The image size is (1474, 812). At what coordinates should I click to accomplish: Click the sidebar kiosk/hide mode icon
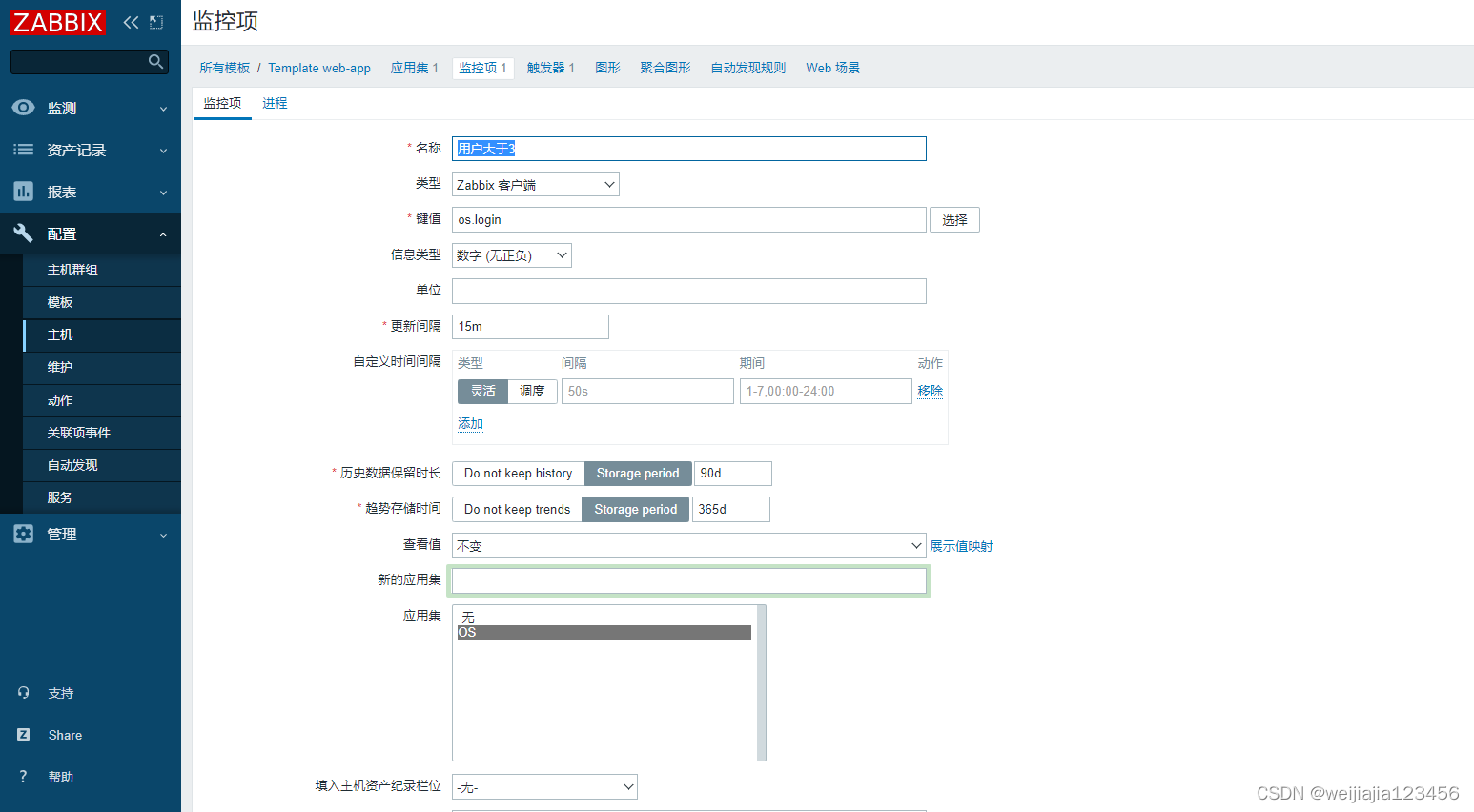[156, 23]
